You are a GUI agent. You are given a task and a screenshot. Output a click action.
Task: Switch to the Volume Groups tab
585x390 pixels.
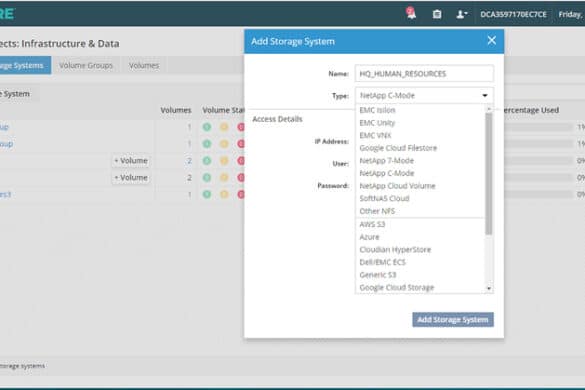(86, 65)
